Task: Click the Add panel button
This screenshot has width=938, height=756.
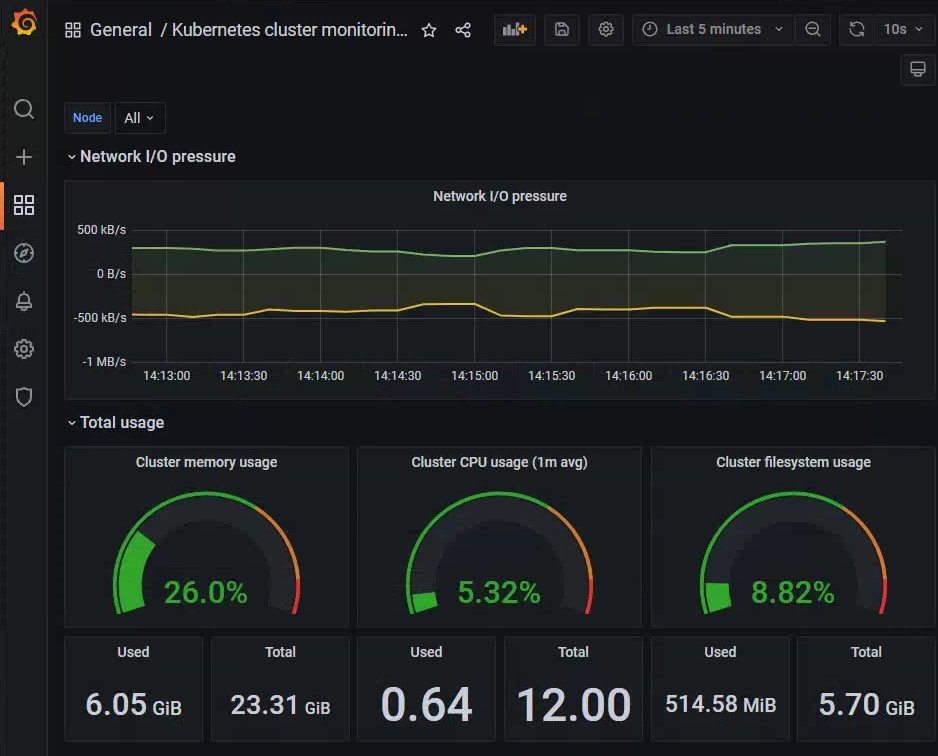Action: point(514,30)
